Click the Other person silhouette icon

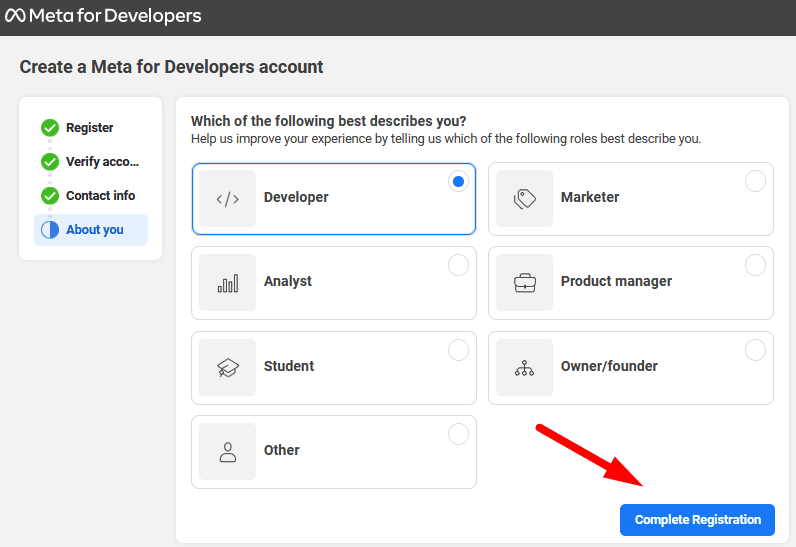pyautogui.click(x=227, y=452)
